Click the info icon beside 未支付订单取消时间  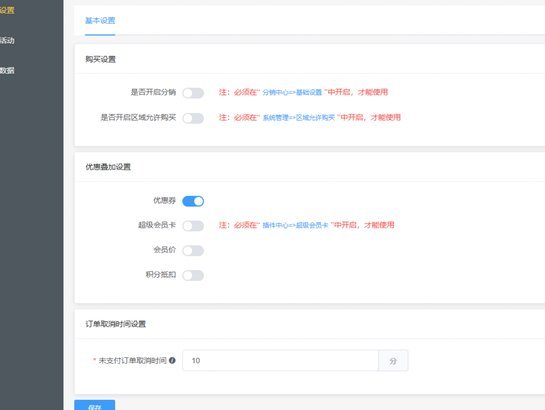point(172,360)
